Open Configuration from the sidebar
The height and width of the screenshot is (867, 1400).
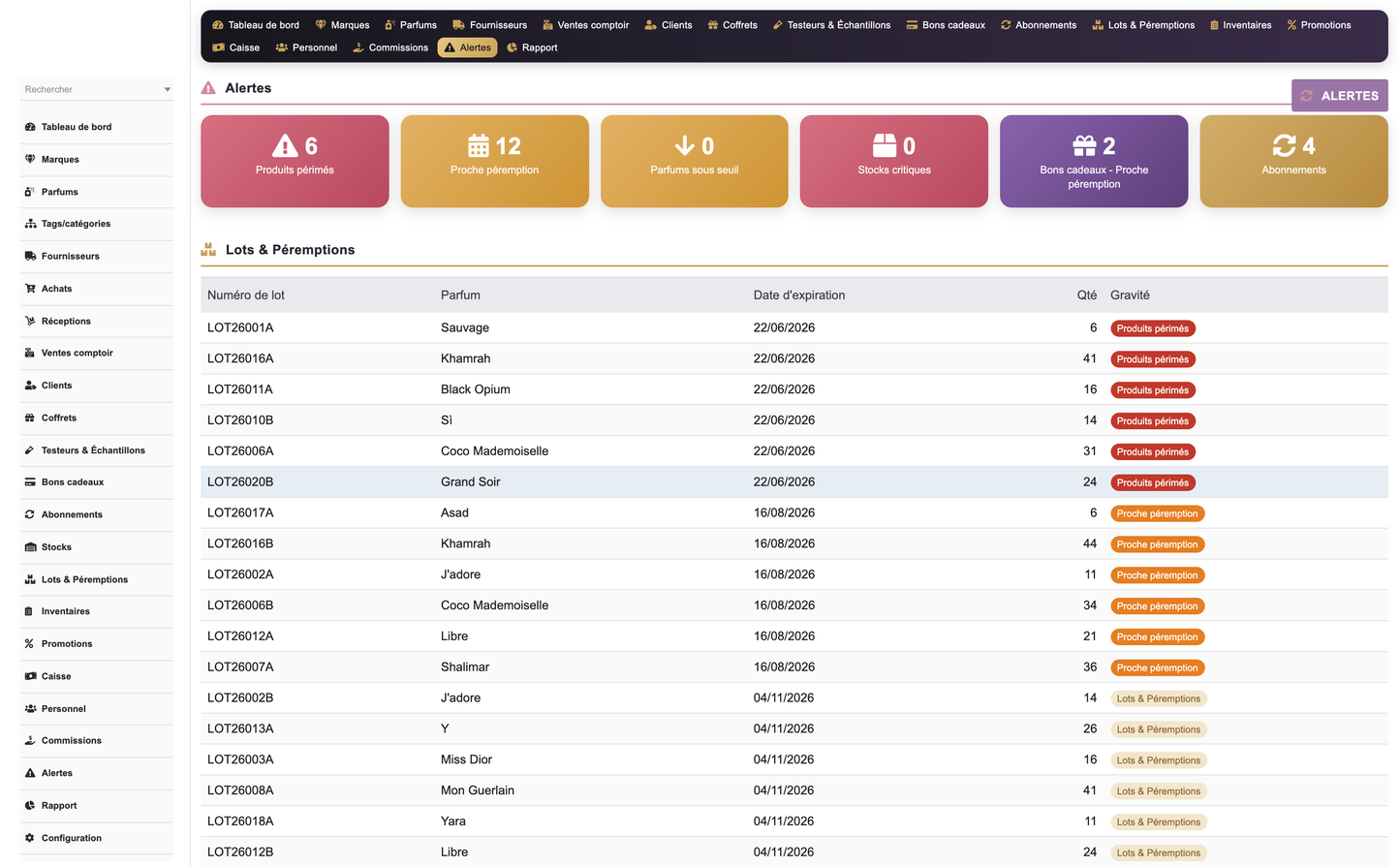97,838
